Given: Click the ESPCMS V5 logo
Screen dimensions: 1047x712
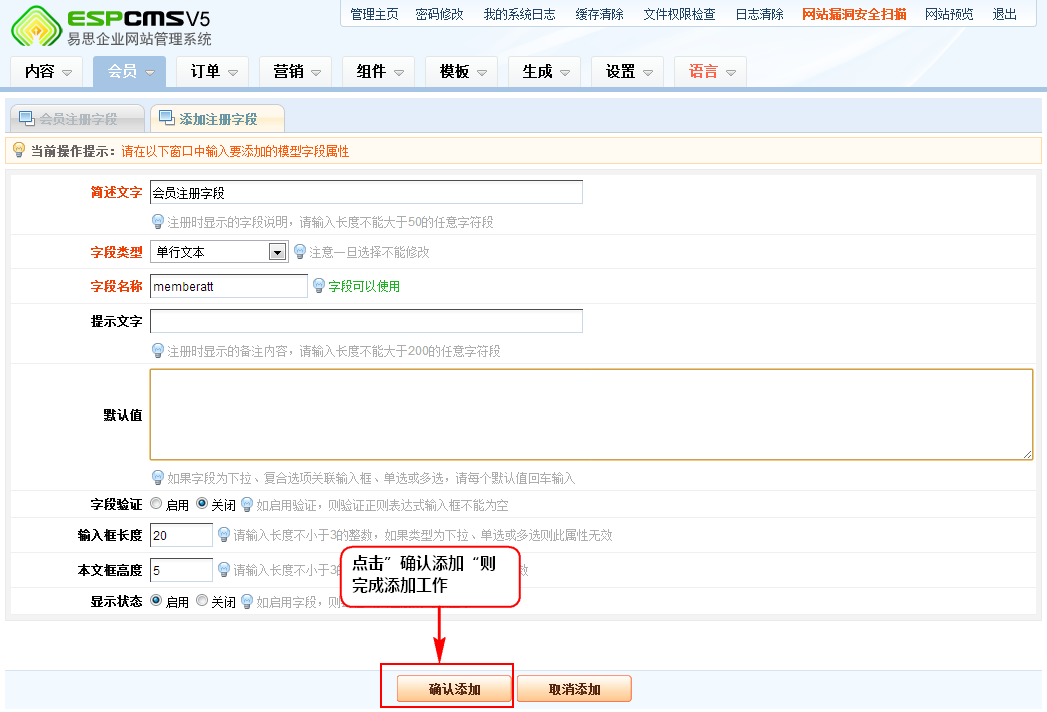Looking at the screenshot, I should 110,27.
